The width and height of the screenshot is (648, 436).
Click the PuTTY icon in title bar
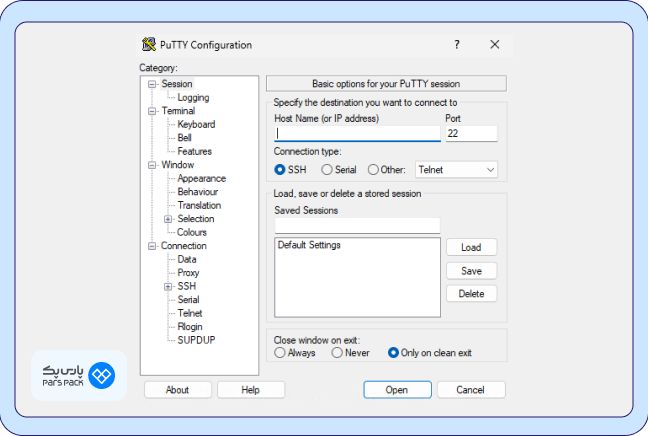click(149, 44)
